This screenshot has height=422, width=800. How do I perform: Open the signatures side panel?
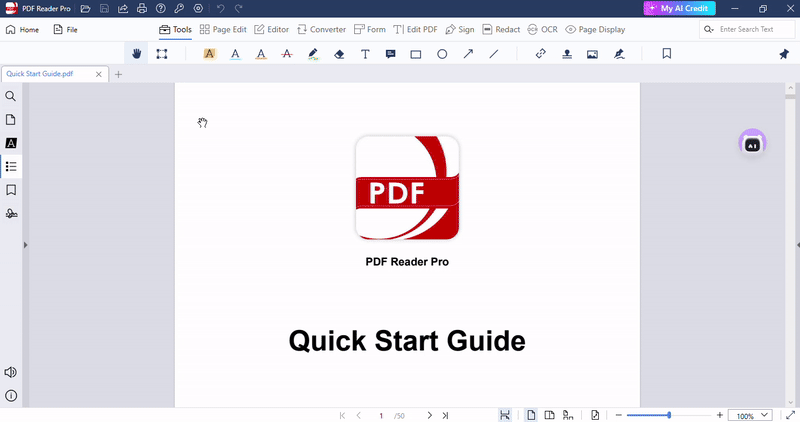[x=11, y=213]
